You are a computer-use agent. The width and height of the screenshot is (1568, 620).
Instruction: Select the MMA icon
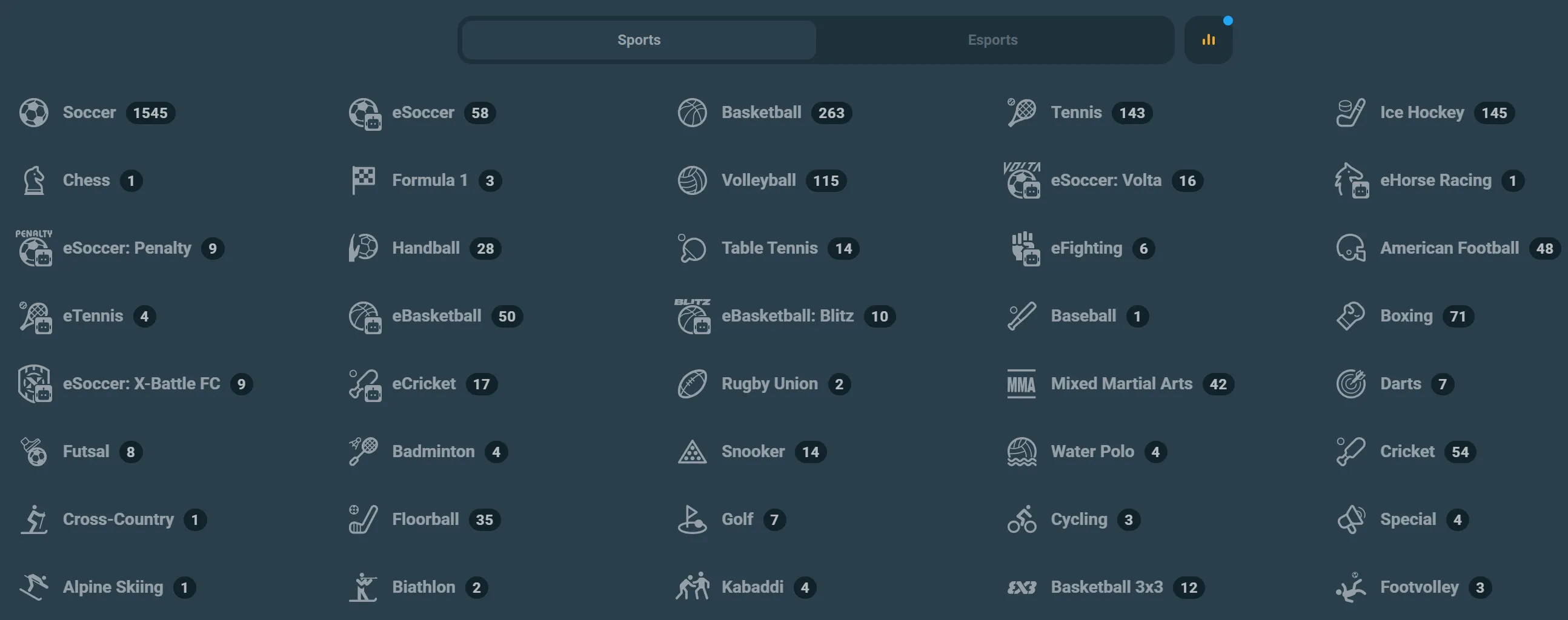tap(1022, 383)
